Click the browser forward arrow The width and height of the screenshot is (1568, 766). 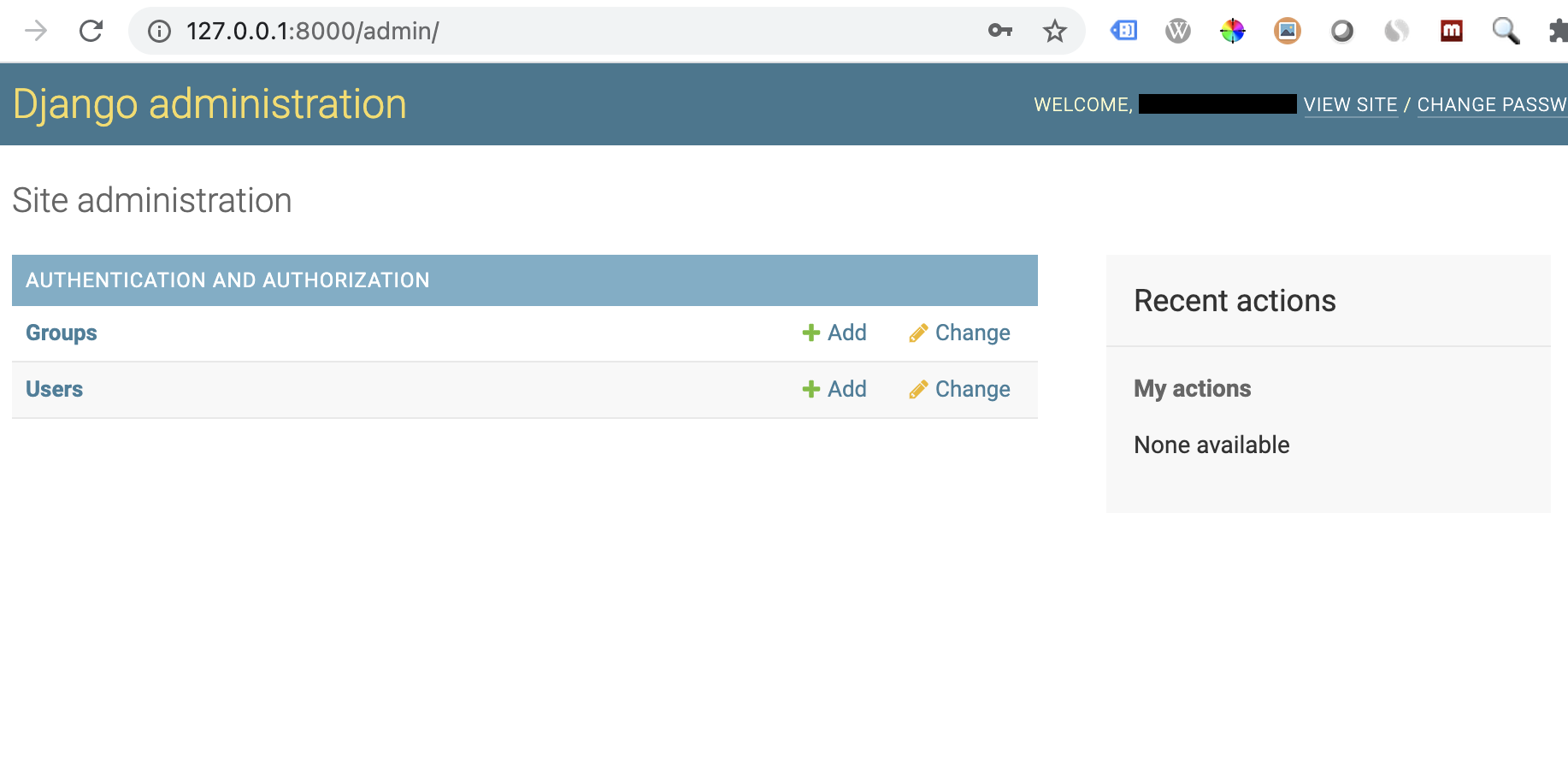point(36,32)
